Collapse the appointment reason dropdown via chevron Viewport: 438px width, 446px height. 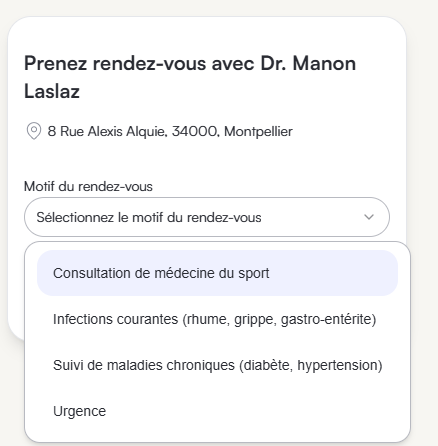pyautogui.click(x=369, y=217)
